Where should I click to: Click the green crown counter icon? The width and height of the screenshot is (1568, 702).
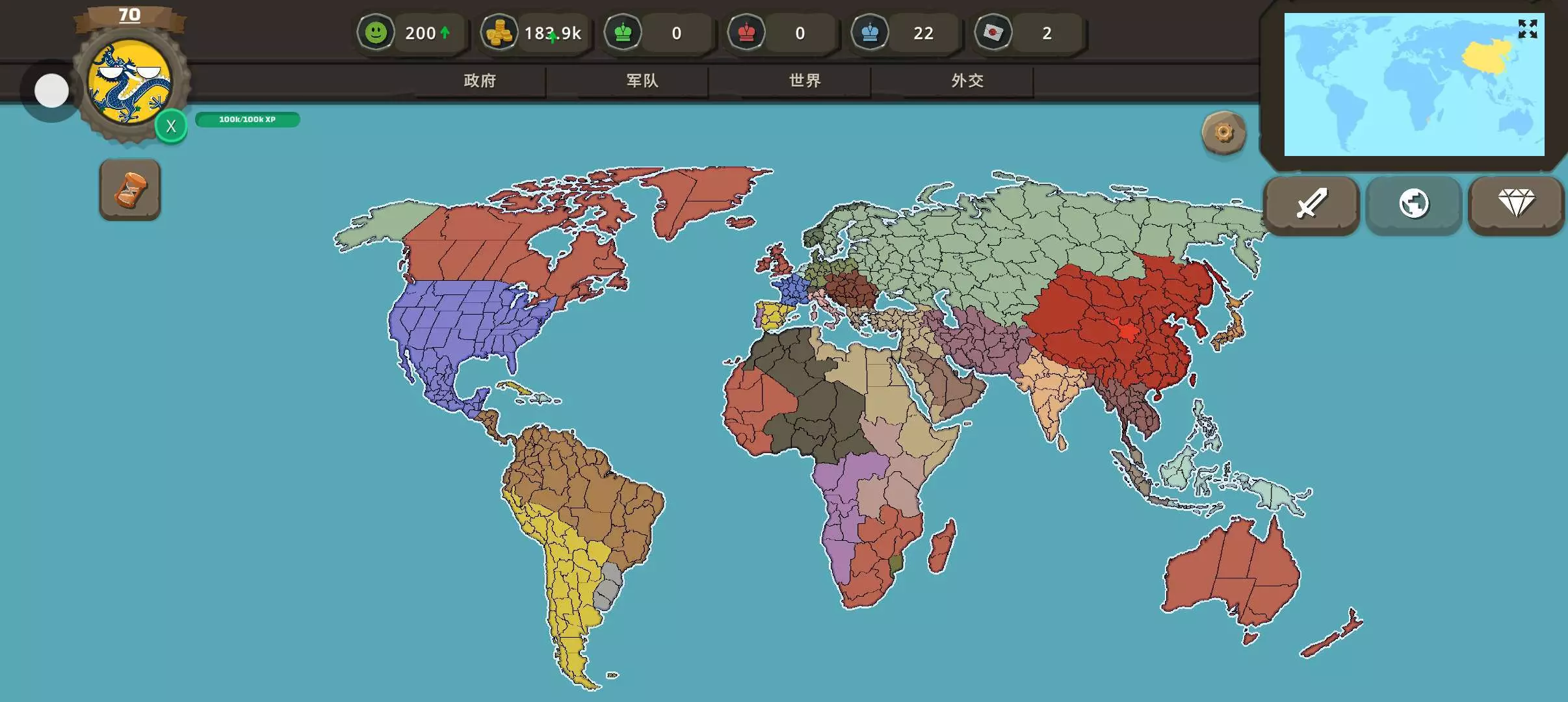[x=623, y=32]
